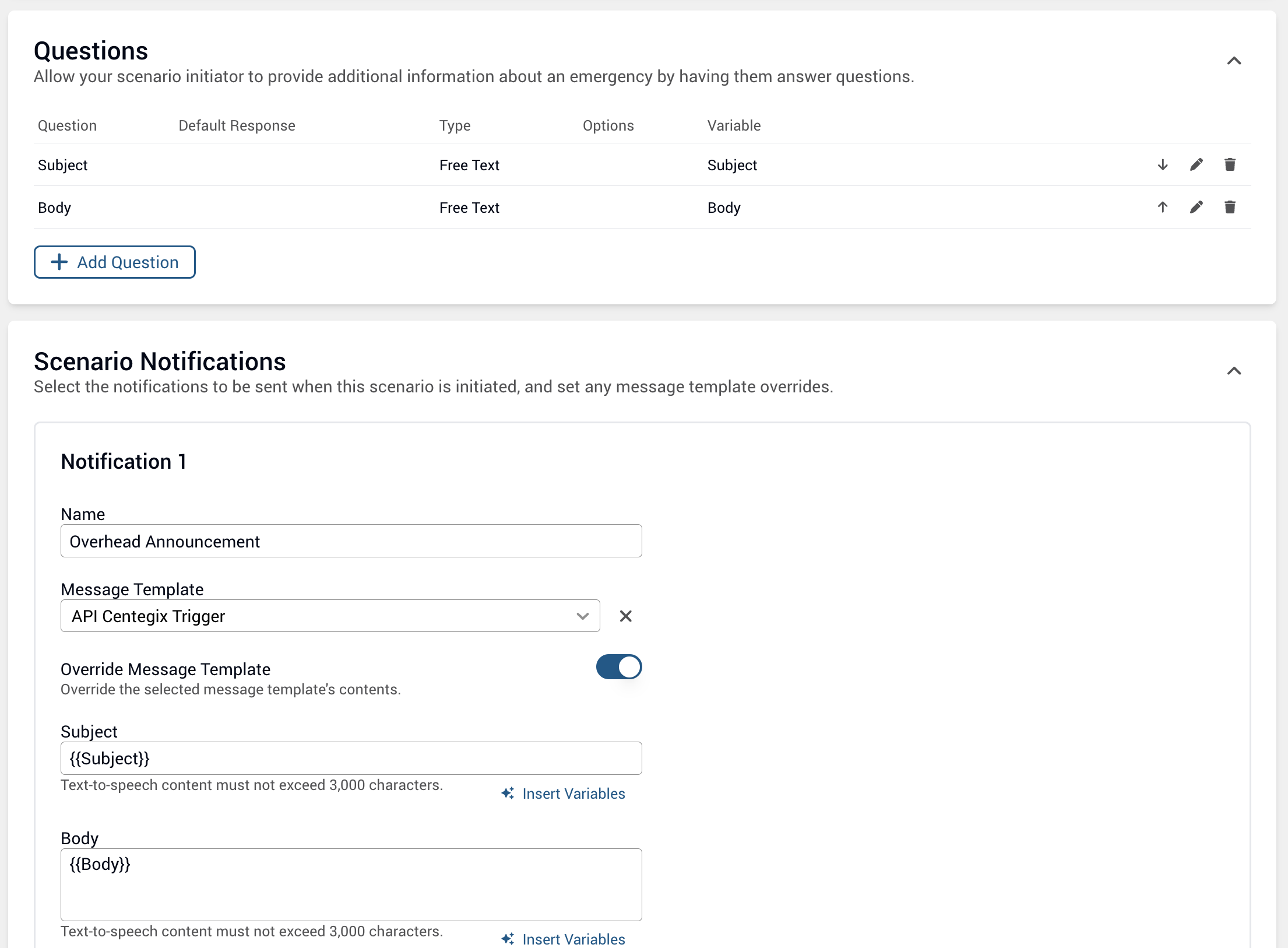Delete the Subject question

pos(1230,164)
